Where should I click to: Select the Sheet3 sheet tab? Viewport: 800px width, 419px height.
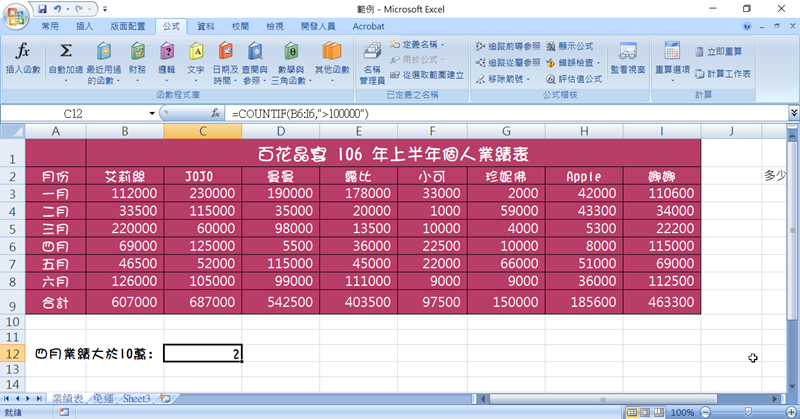coord(137,399)
